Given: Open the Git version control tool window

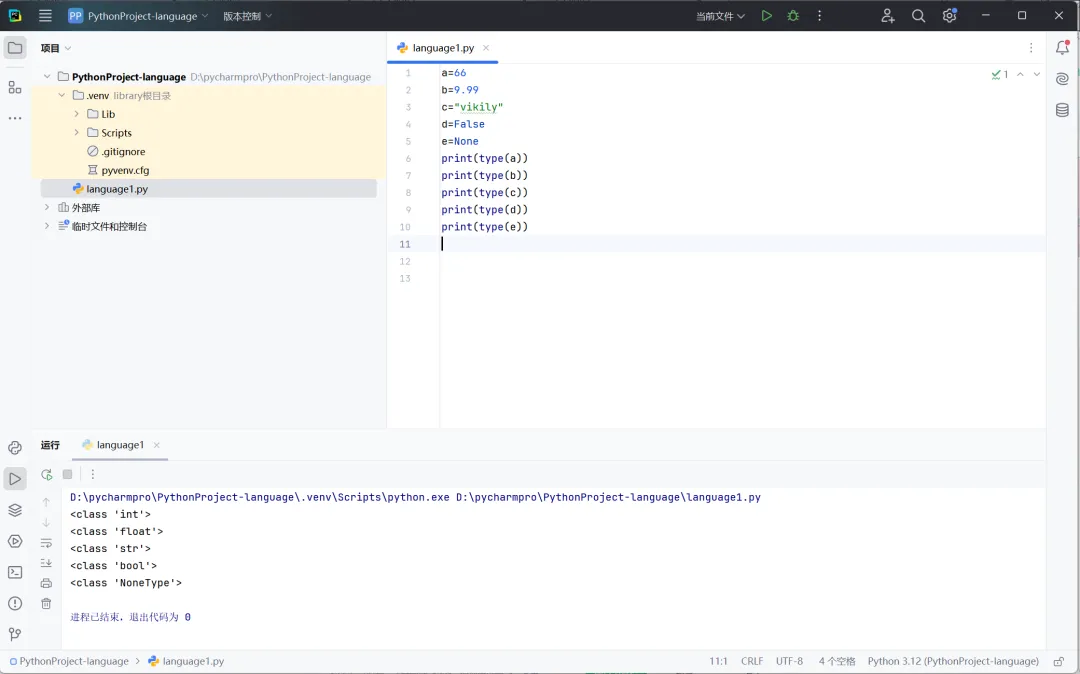Looking at the screenshot, I should tap(15, 634).
